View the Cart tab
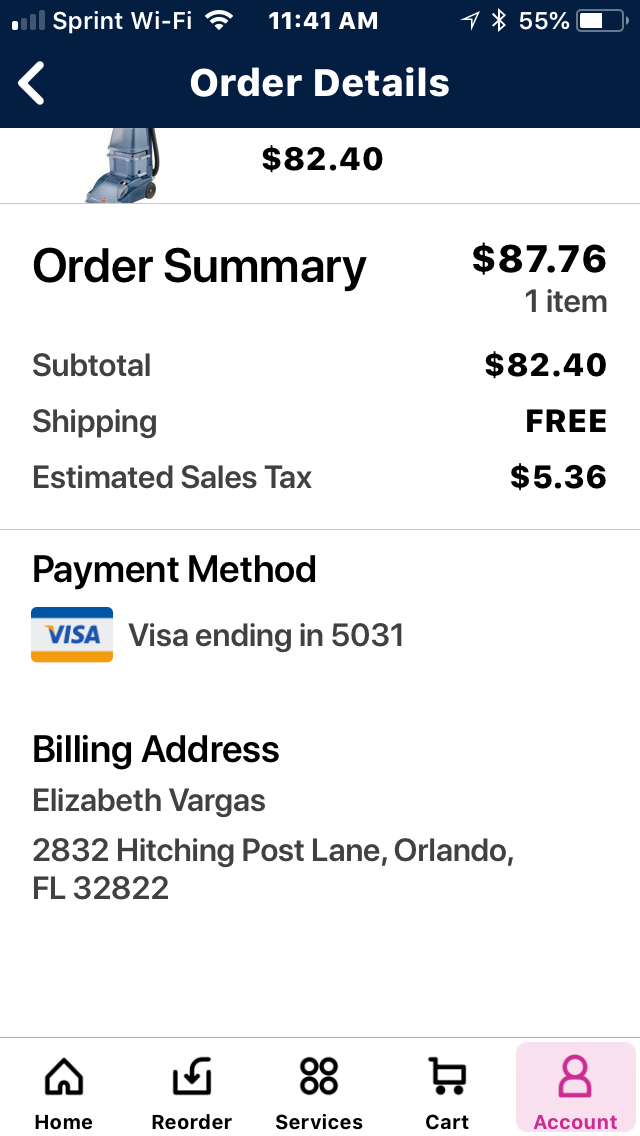The width and height of the screenshot is (640, 1136). (447, 1090)
